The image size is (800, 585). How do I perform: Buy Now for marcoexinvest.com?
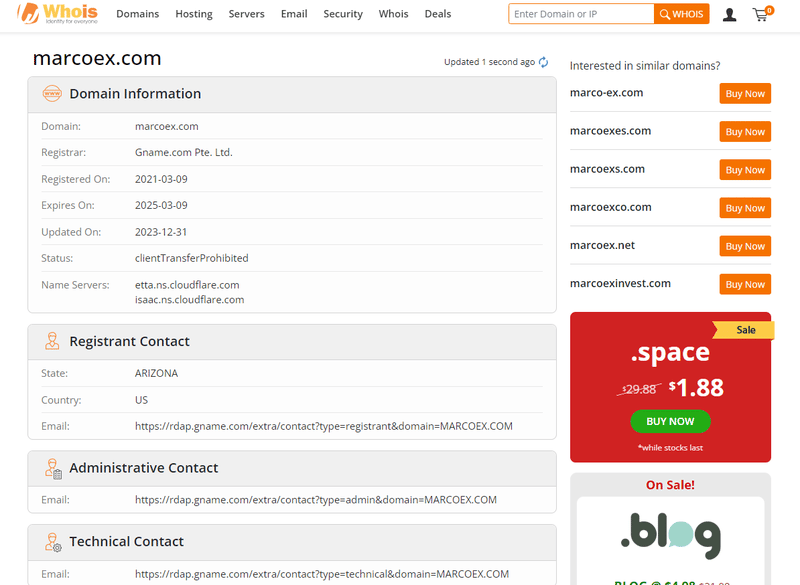[x=745, y=285]
